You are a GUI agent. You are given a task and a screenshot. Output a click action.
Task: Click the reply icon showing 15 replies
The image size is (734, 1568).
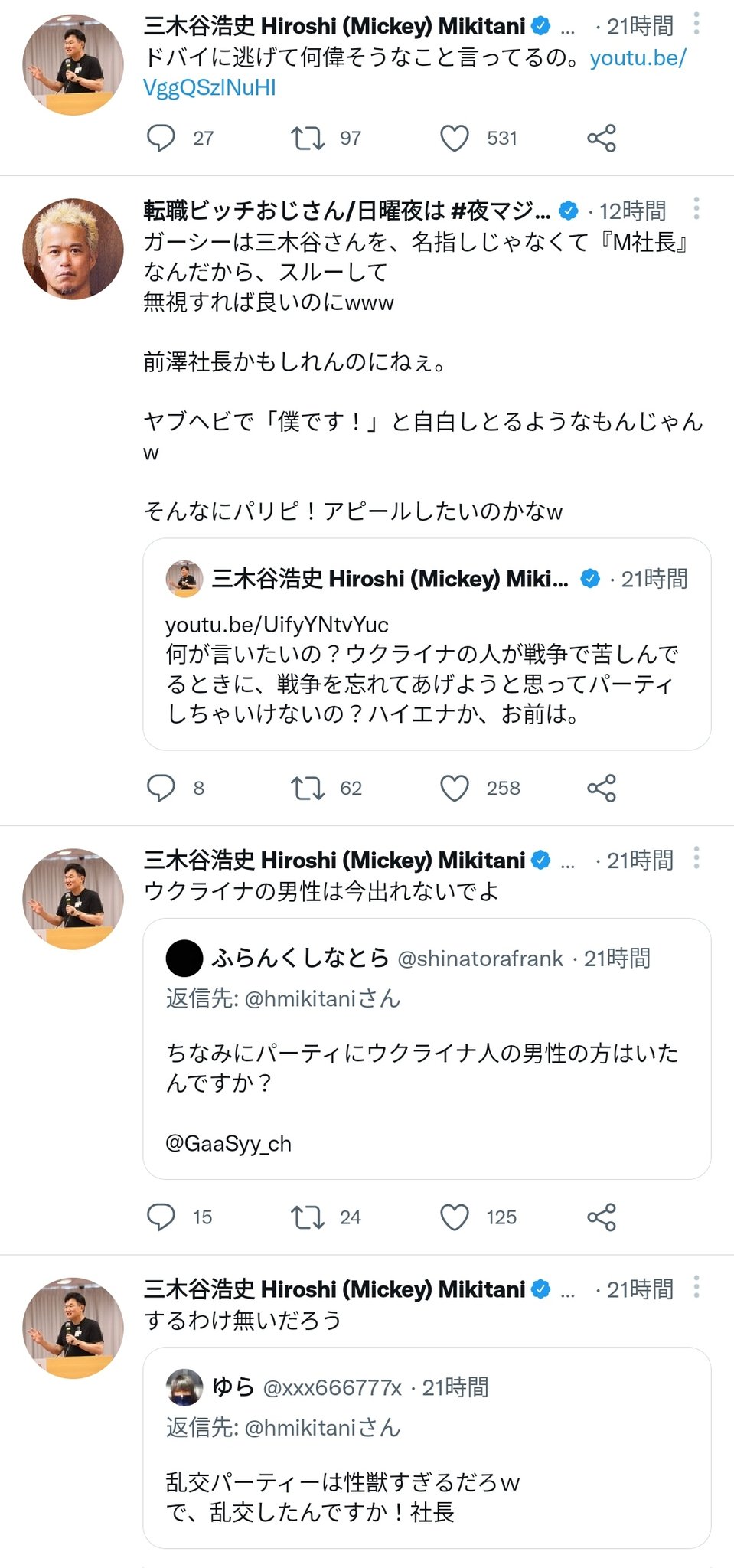tap(161, 1217)
